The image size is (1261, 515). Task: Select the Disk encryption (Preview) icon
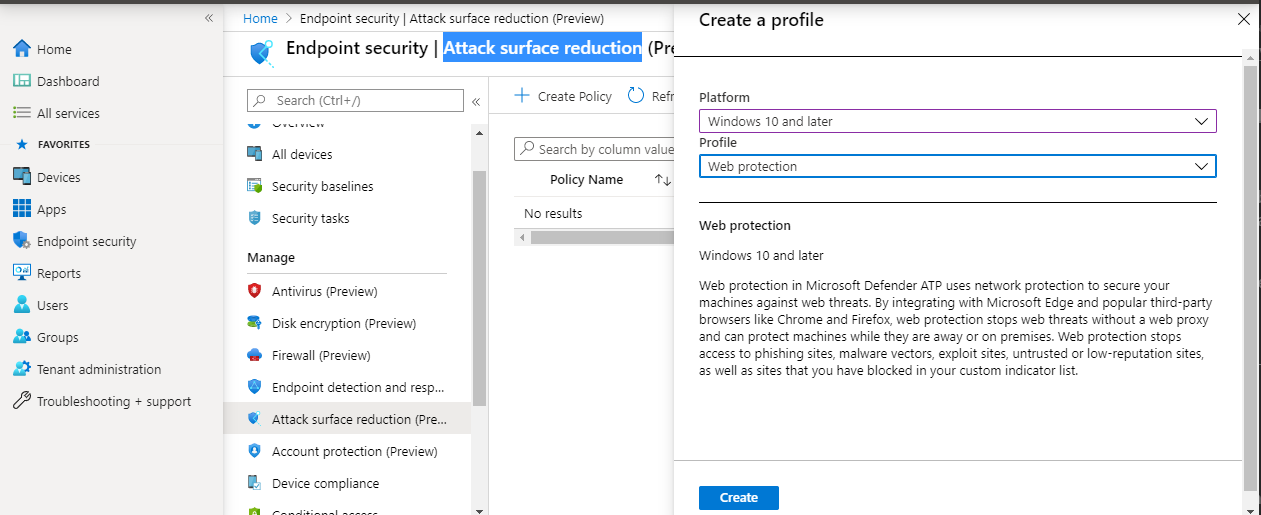pos(254,323)
